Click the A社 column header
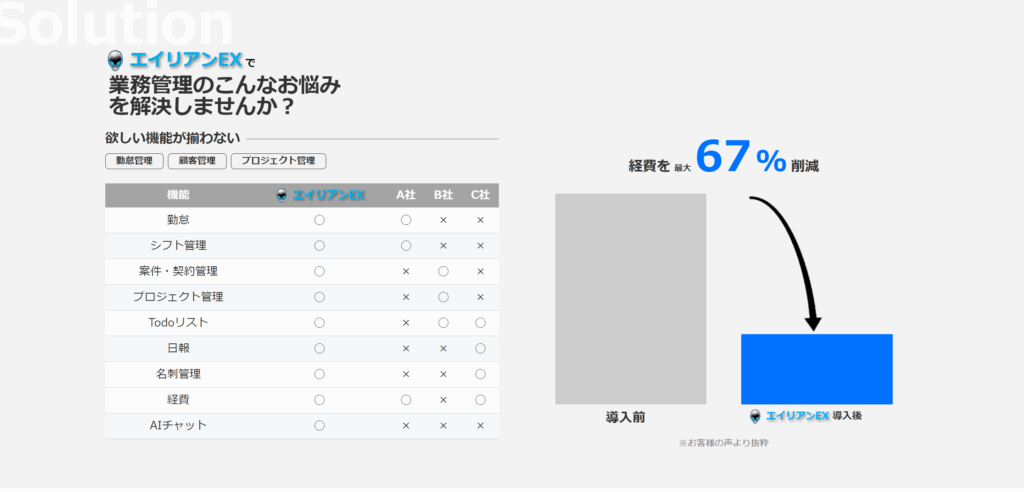Viewport: 1024px width, 492px height. pos(406,195)
